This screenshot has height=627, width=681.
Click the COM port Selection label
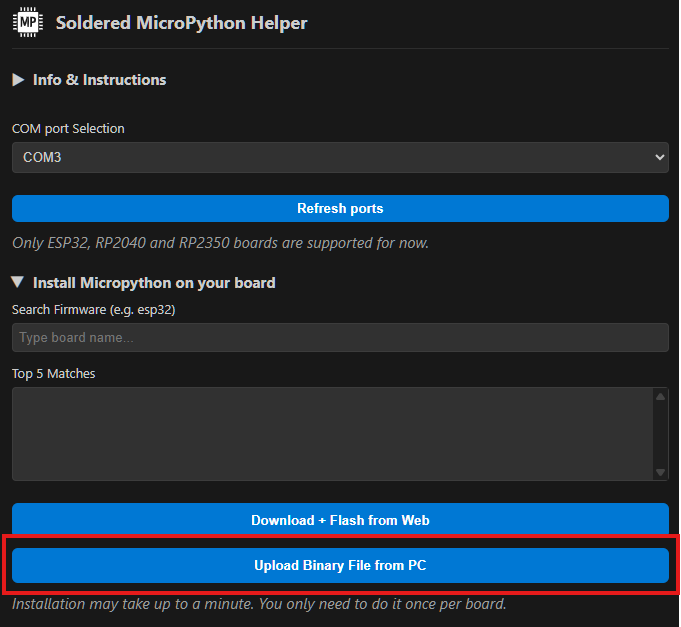click(68, 129)
